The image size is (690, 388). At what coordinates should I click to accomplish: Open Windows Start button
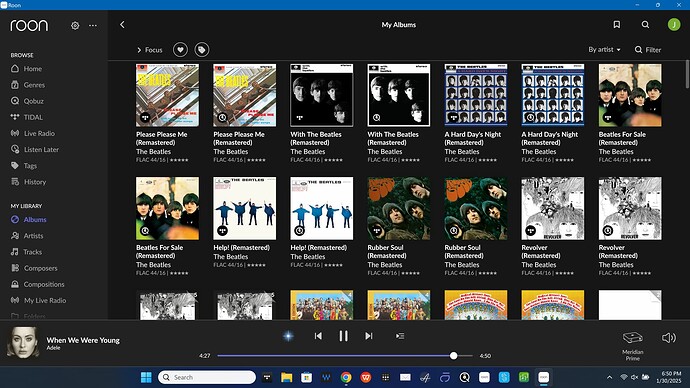[x=146, y=377]
